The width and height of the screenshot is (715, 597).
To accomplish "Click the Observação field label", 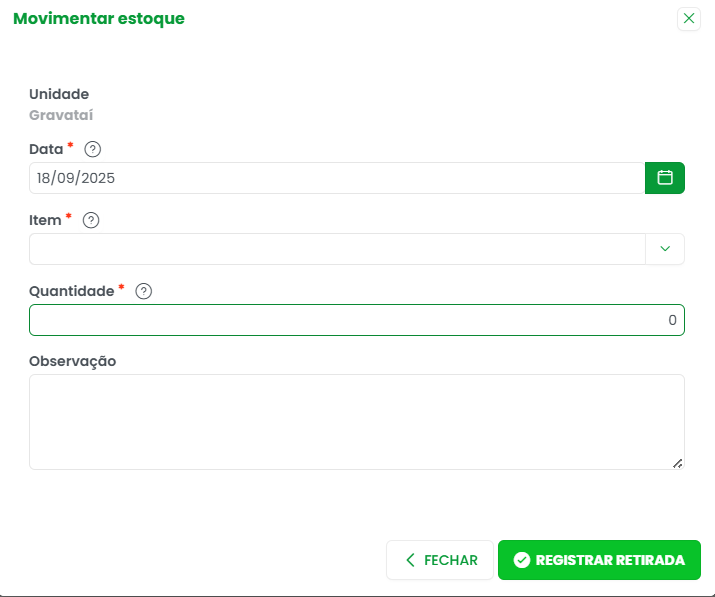I will 73,360.
